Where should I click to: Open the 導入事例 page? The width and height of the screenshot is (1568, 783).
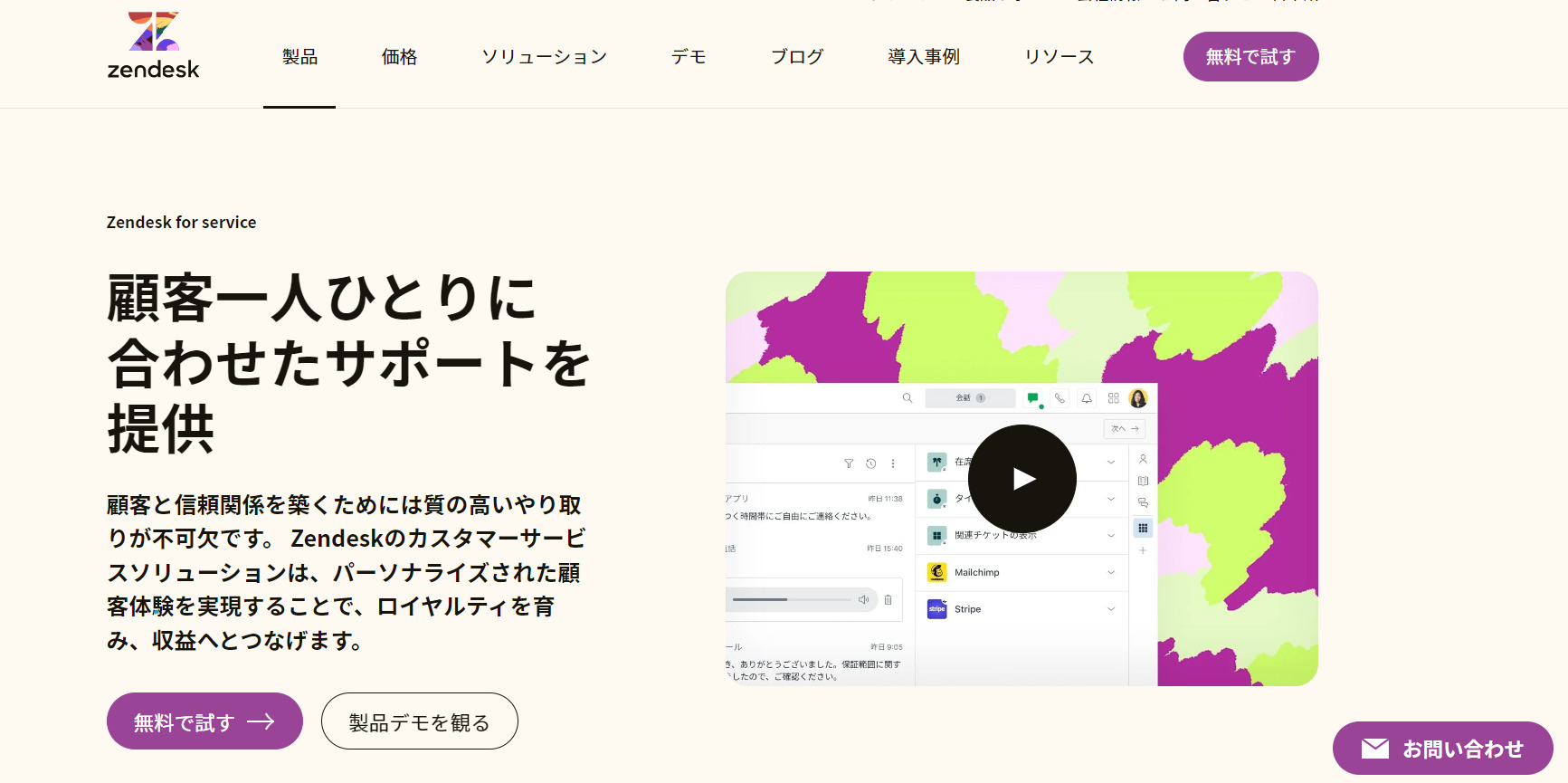tap(924, 57)
